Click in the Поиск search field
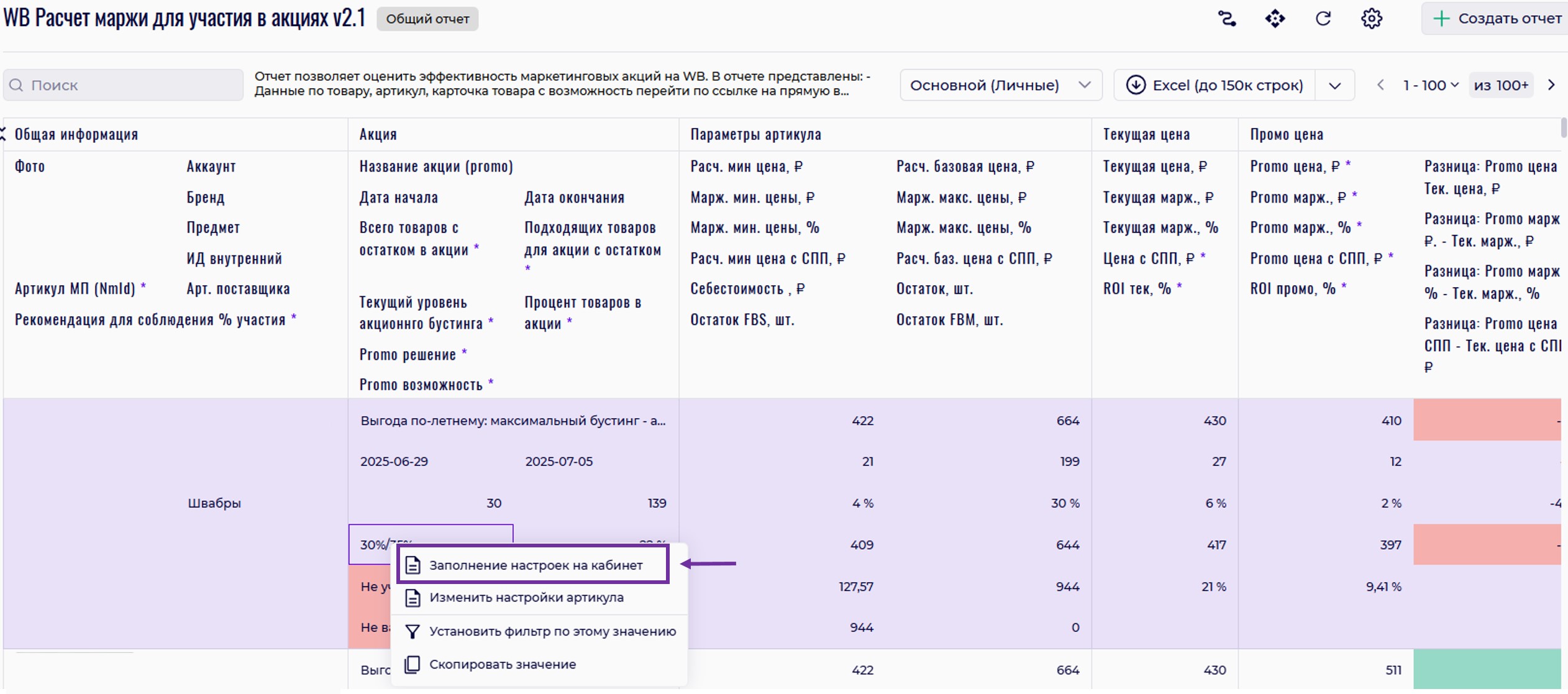The height and width of the screenshot is (694, 1568). [x=124, y=85]
